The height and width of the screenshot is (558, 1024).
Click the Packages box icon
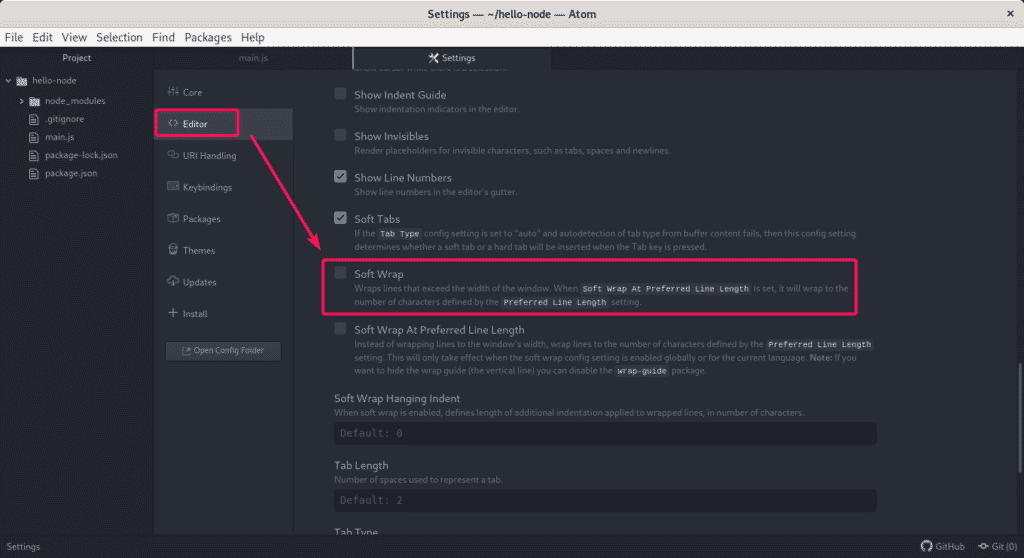point(173,218)
